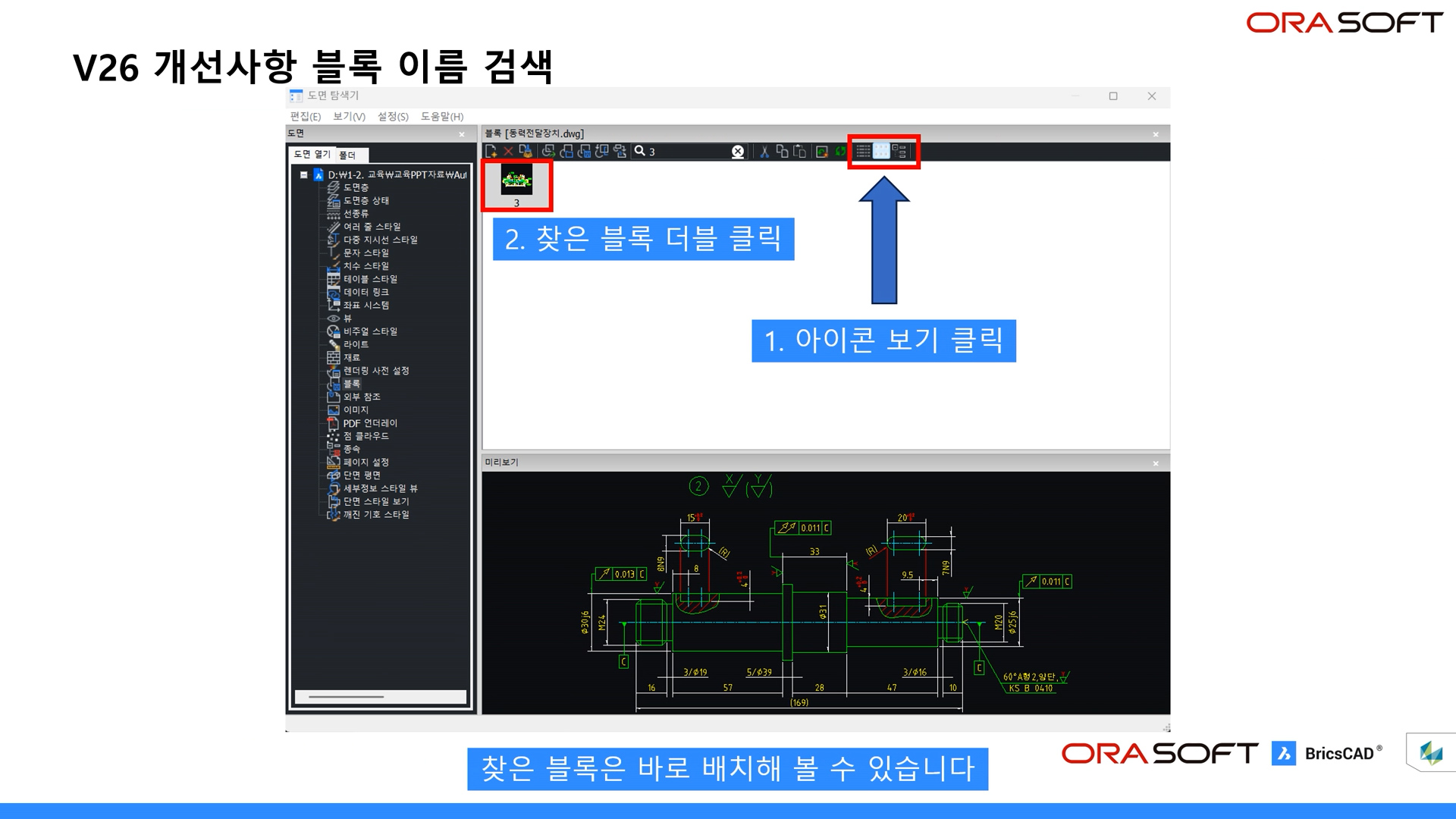Select the 도면 열기 tab
The height and width of the screenshot is (819, 1456).
[x=311, y=154]
